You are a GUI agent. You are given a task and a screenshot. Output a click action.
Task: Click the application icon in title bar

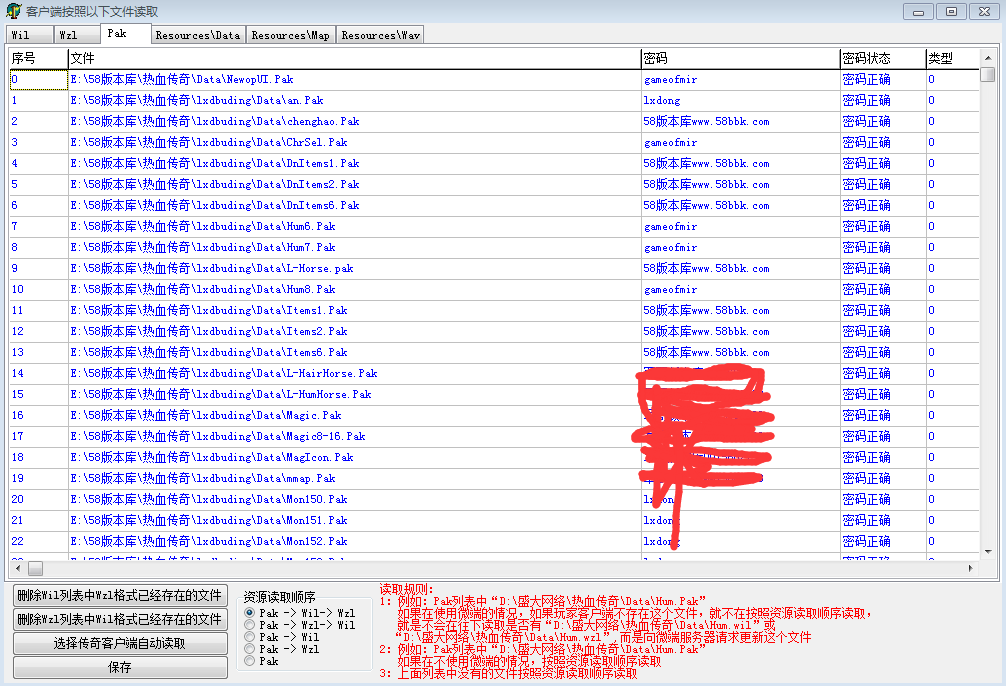tap(14, 11)
